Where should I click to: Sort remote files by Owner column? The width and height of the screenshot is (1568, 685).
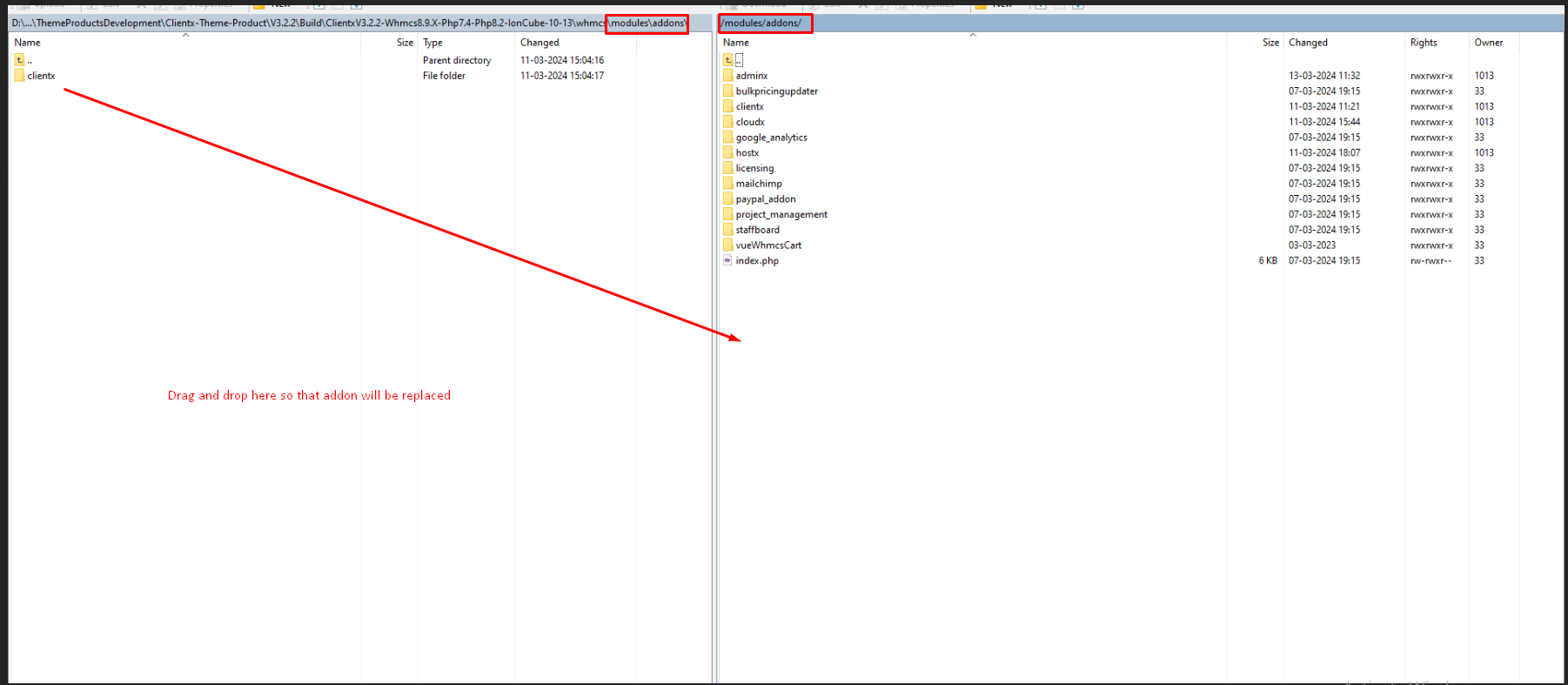tap(1488, 43)
